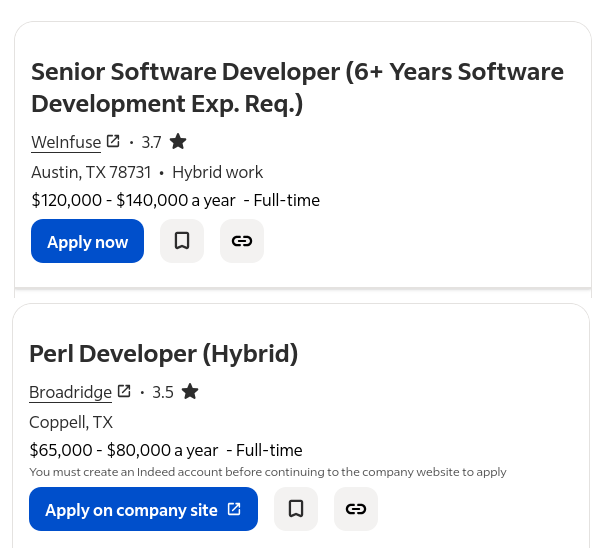Viewport: 608px width, 548px height.
Task: Copy link to the Senior Software Developer job
Action: [242, 241]
